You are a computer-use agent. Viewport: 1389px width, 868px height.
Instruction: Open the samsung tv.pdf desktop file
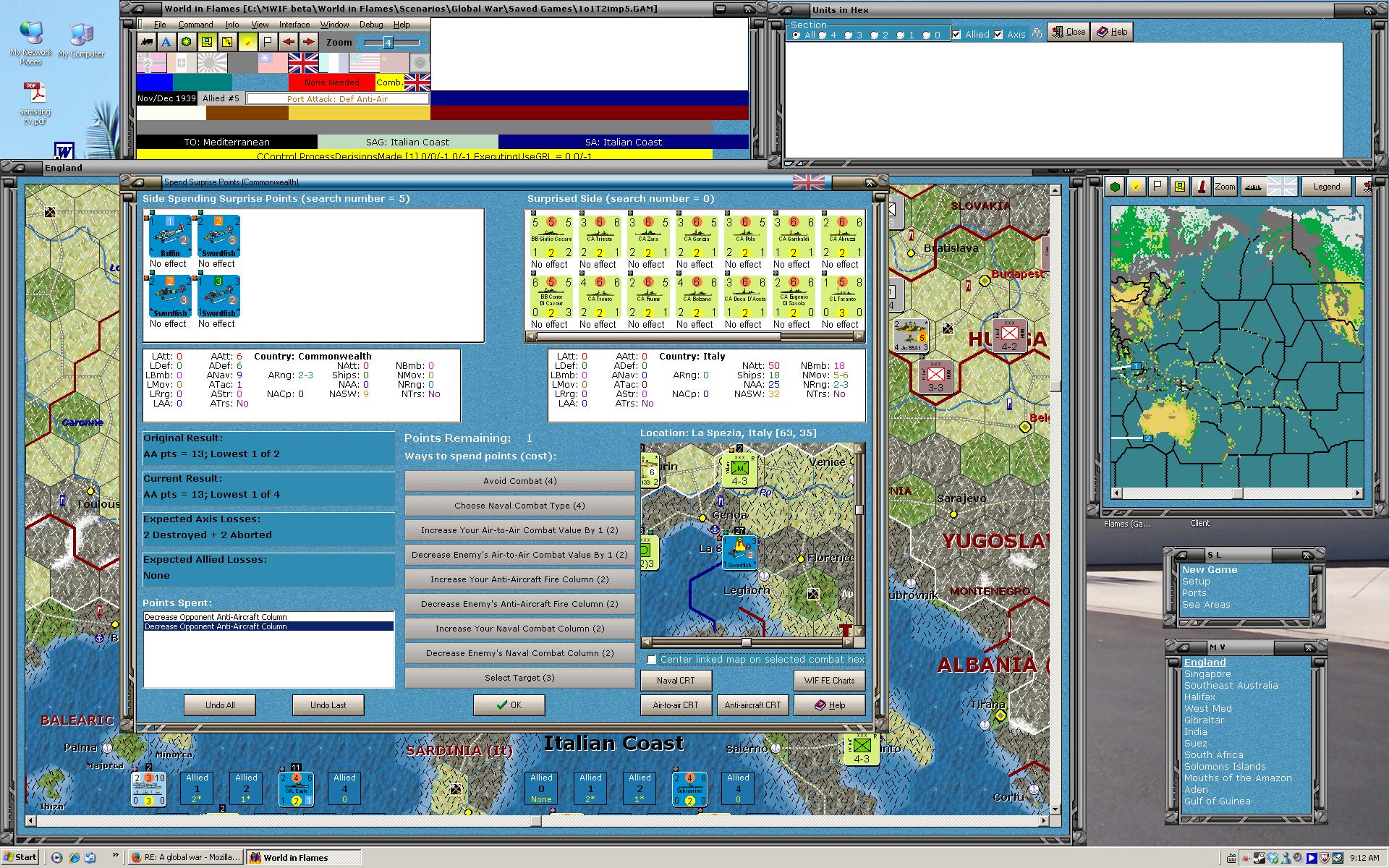(x=35, y=103)
